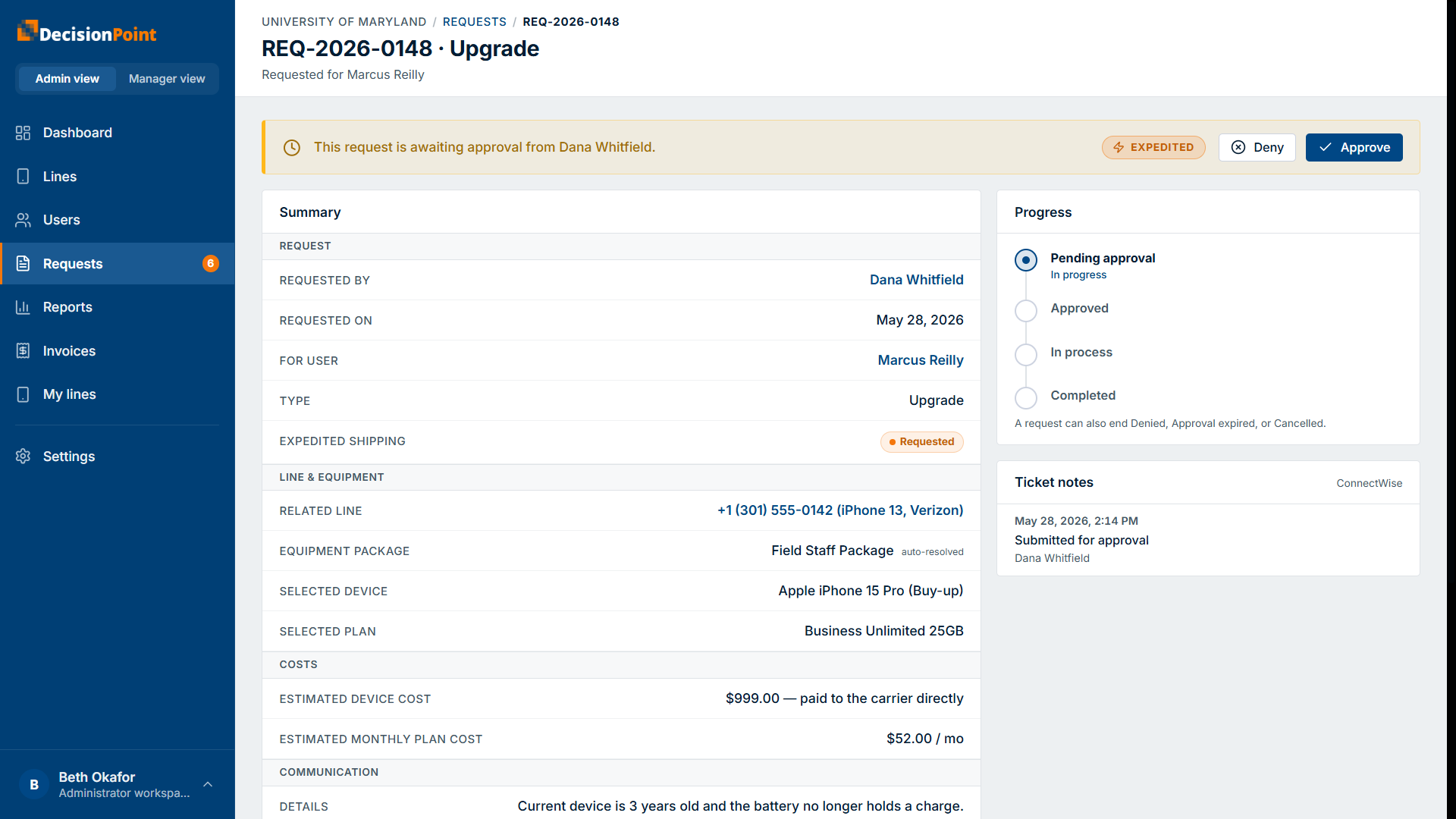Viewport: 1456px width, 819px height.
Task: Click the My lines device icon
Action: [x=23, y=394]
